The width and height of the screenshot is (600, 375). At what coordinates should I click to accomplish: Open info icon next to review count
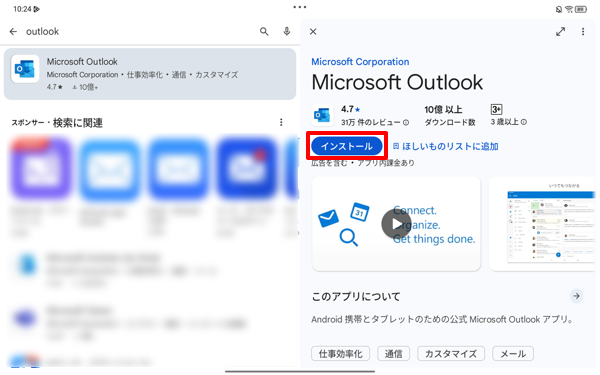406,122
